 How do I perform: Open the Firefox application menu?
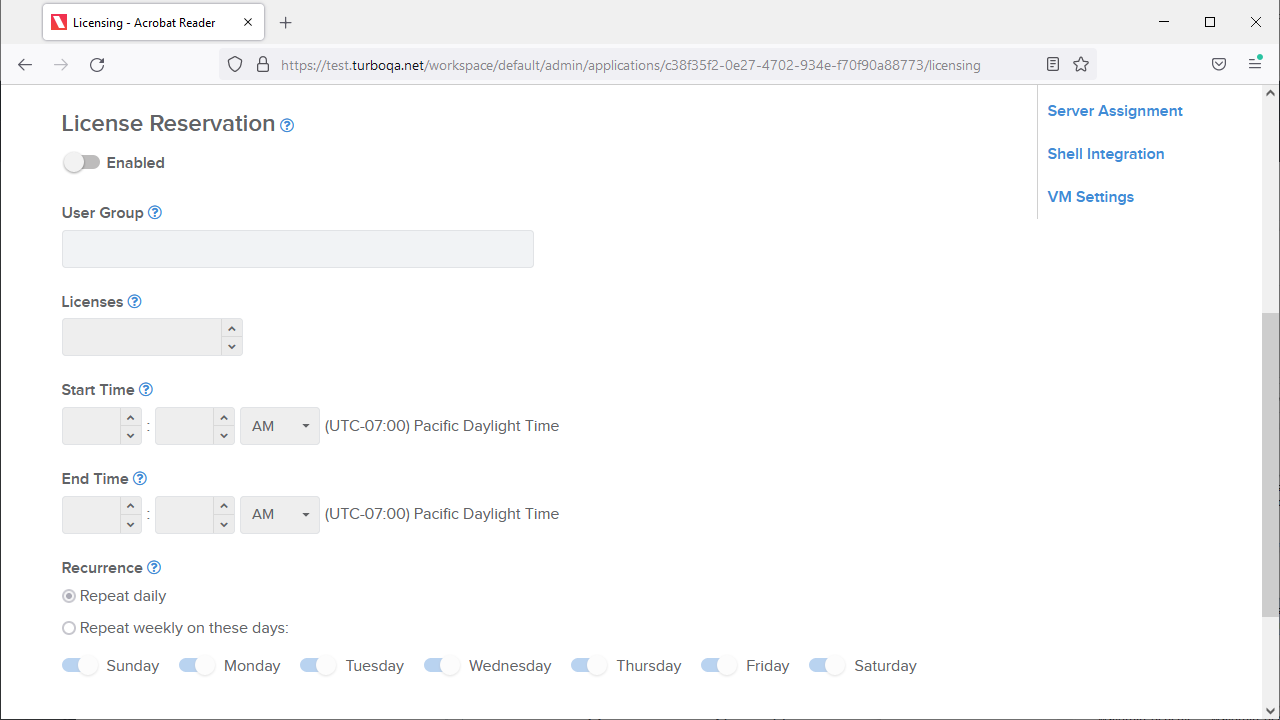tap(1255, 64)
